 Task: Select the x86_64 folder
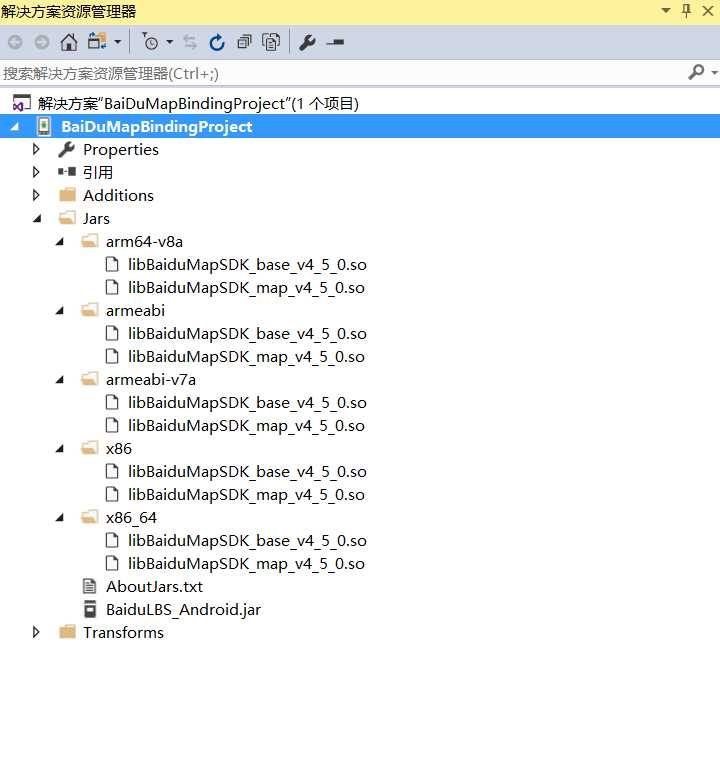click(x=132, y=518)
